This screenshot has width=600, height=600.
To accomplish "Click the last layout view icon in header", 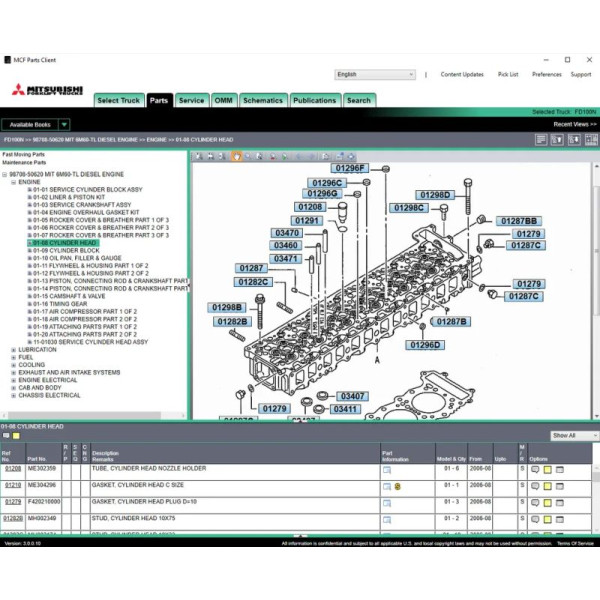I will pos(593,140).
